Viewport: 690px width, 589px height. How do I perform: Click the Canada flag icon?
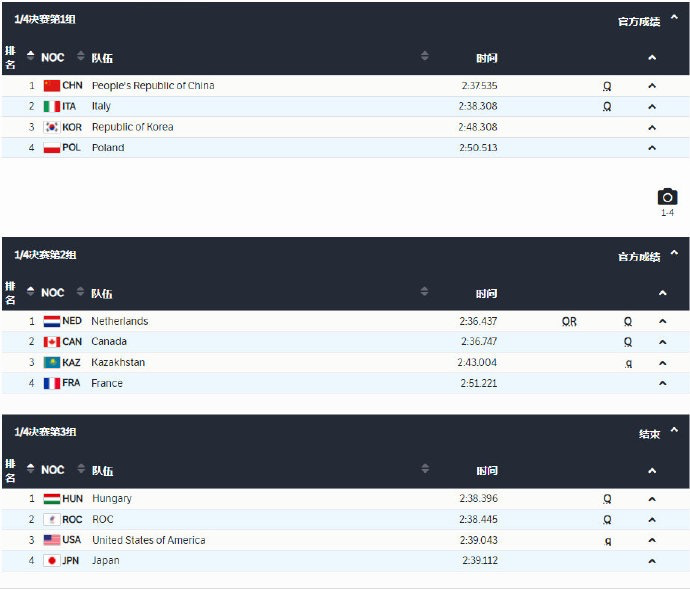[x=51, y=342]
